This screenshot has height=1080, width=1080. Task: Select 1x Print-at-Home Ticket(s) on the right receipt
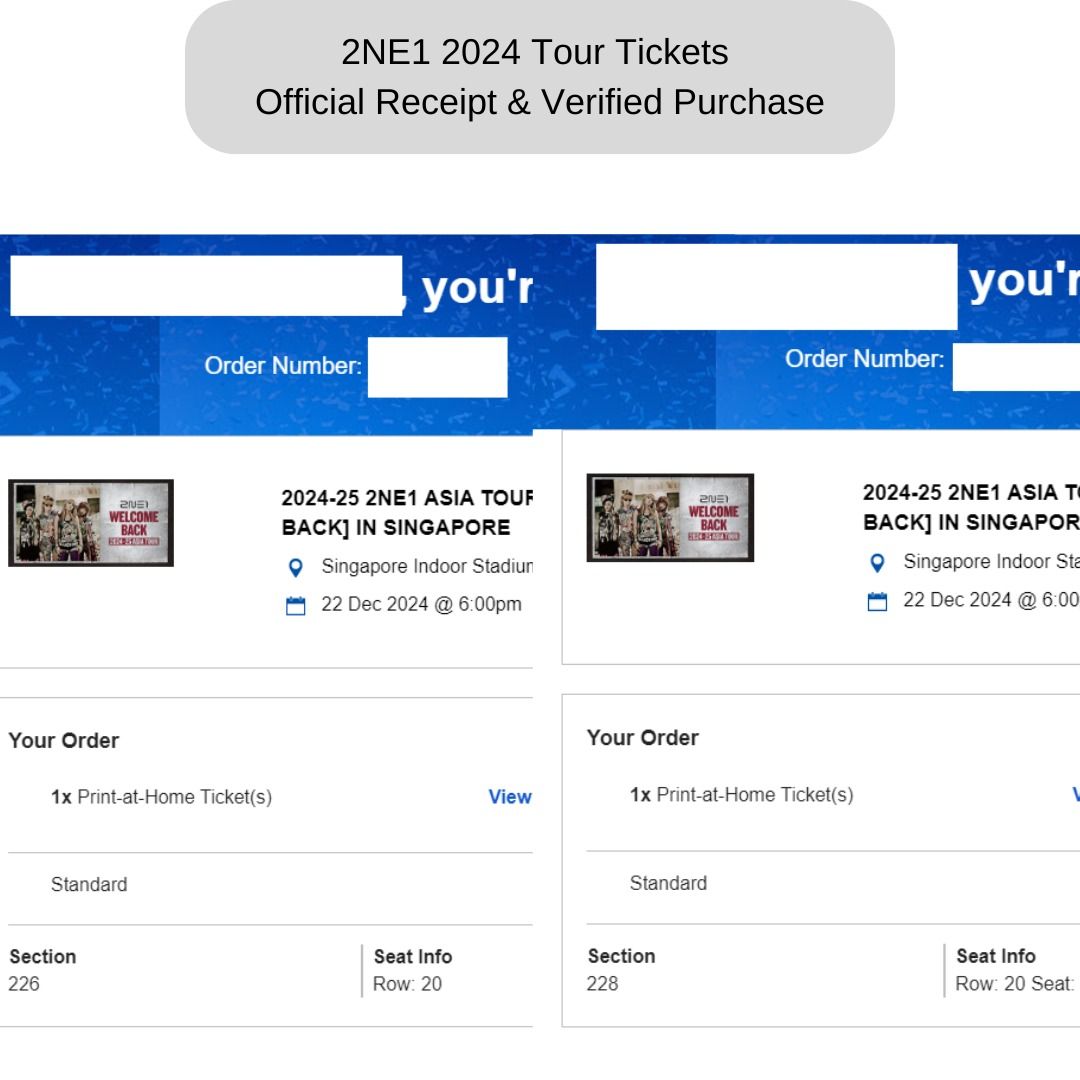point(742,795)
